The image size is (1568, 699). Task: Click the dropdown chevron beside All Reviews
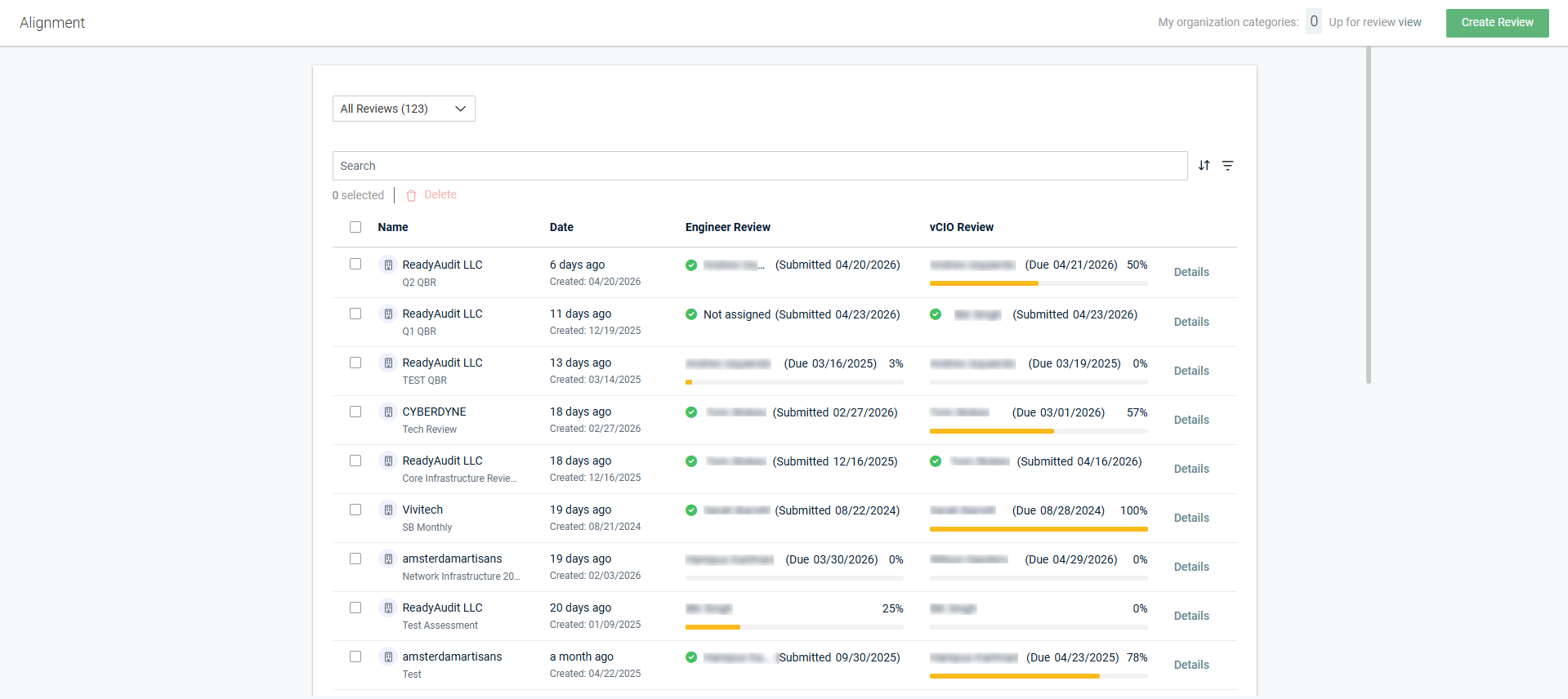[460, 109]
